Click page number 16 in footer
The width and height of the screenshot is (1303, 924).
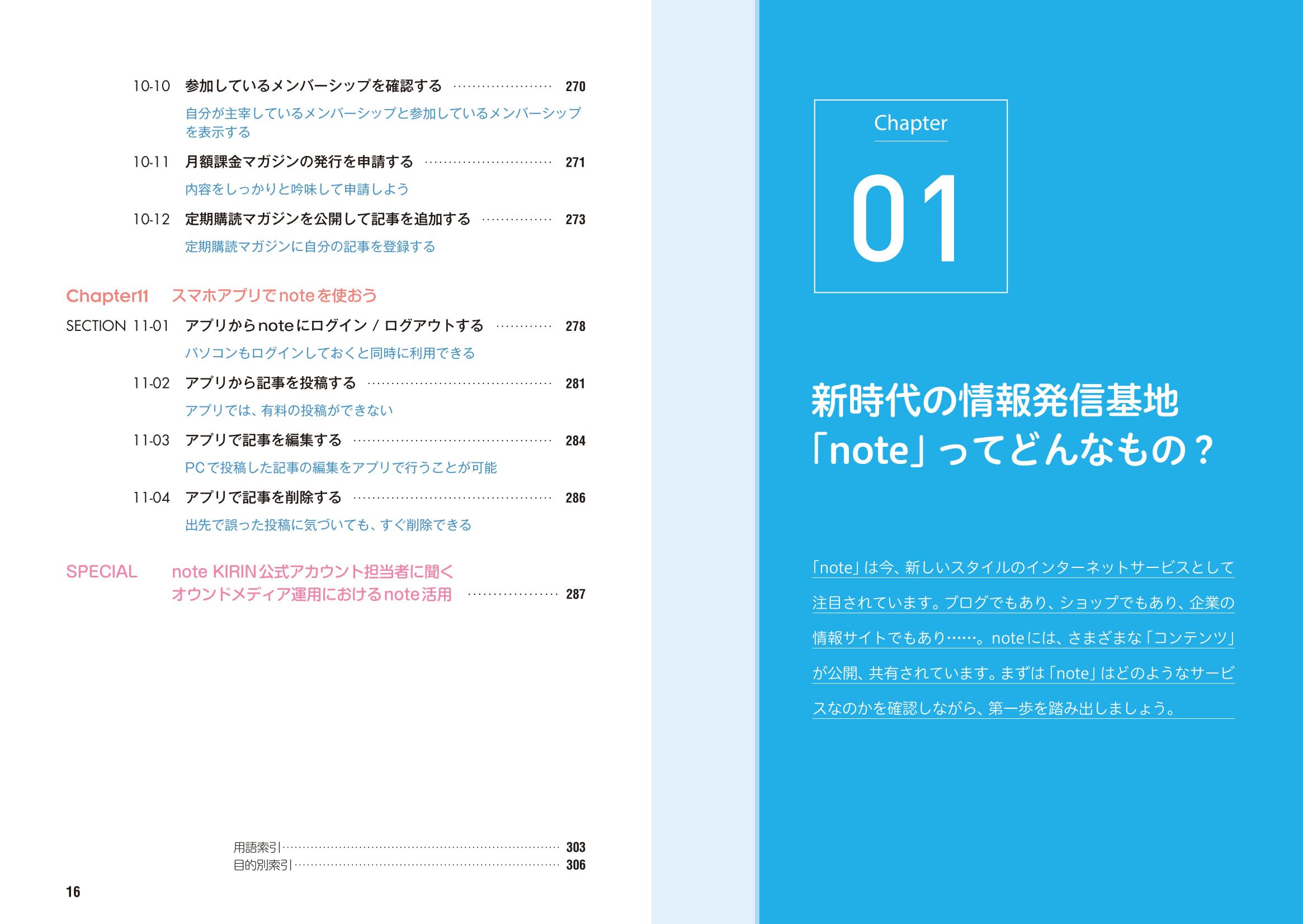[73, 892]
